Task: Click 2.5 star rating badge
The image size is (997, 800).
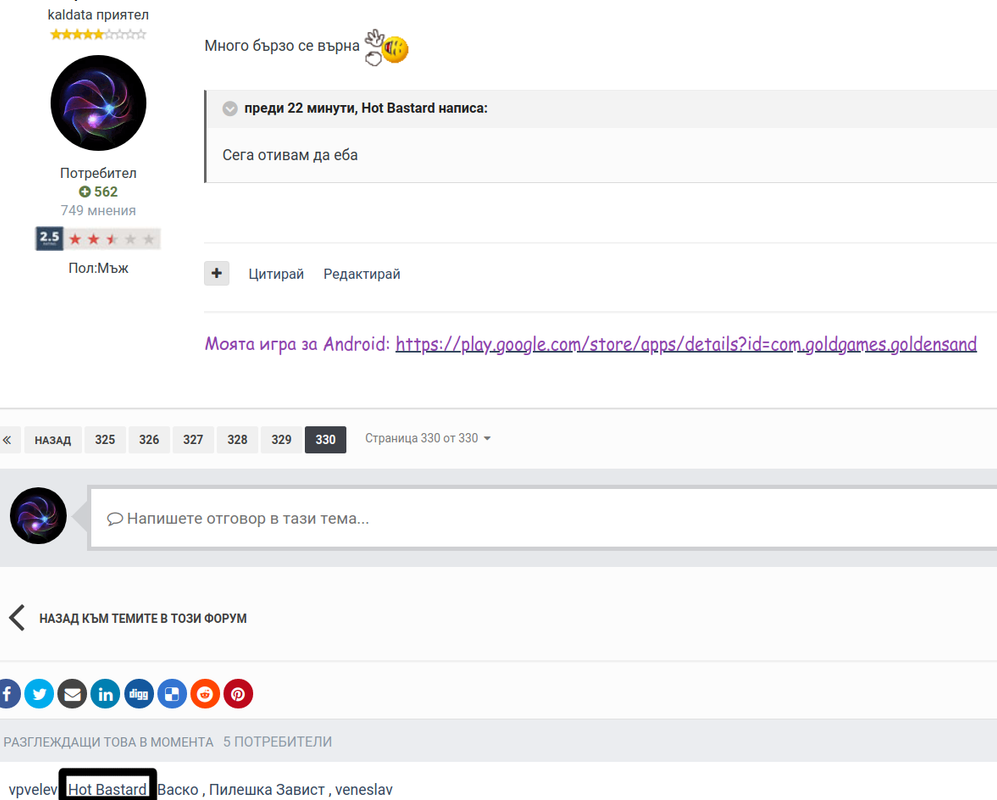Action: click(98, 238)
